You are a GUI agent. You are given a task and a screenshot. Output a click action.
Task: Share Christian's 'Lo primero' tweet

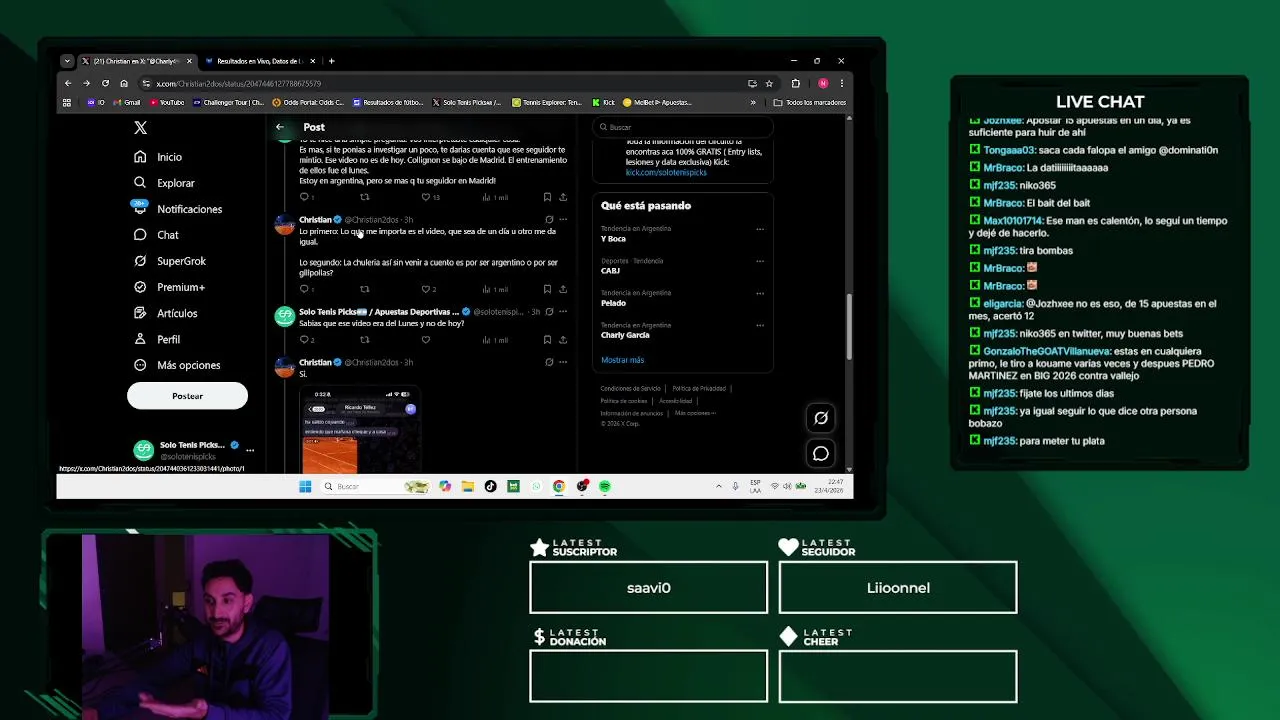(563, 289)
